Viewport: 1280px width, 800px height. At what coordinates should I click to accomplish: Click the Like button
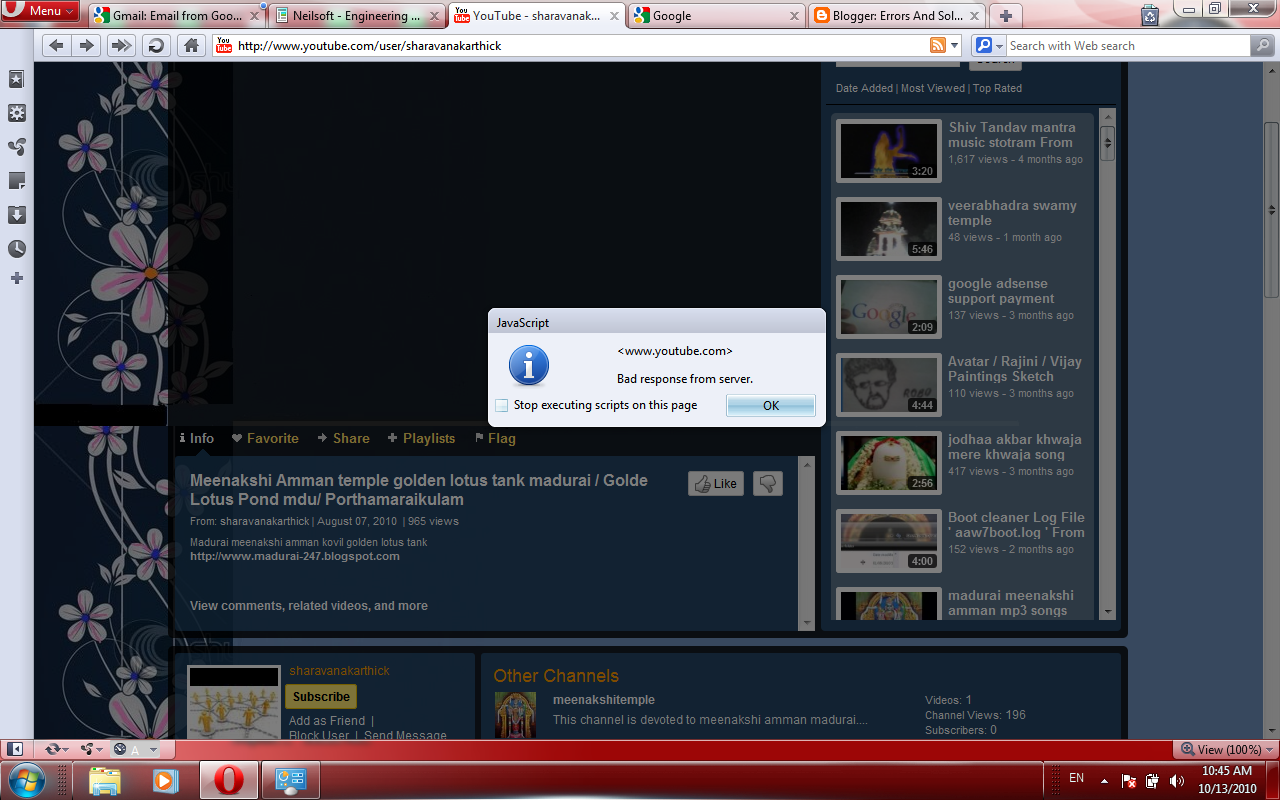click(716, 483)
